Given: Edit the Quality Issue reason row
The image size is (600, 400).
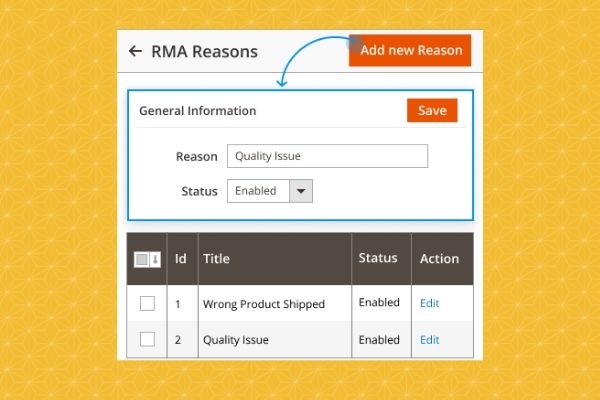Looking at the screenshot, I should point(429,339).
